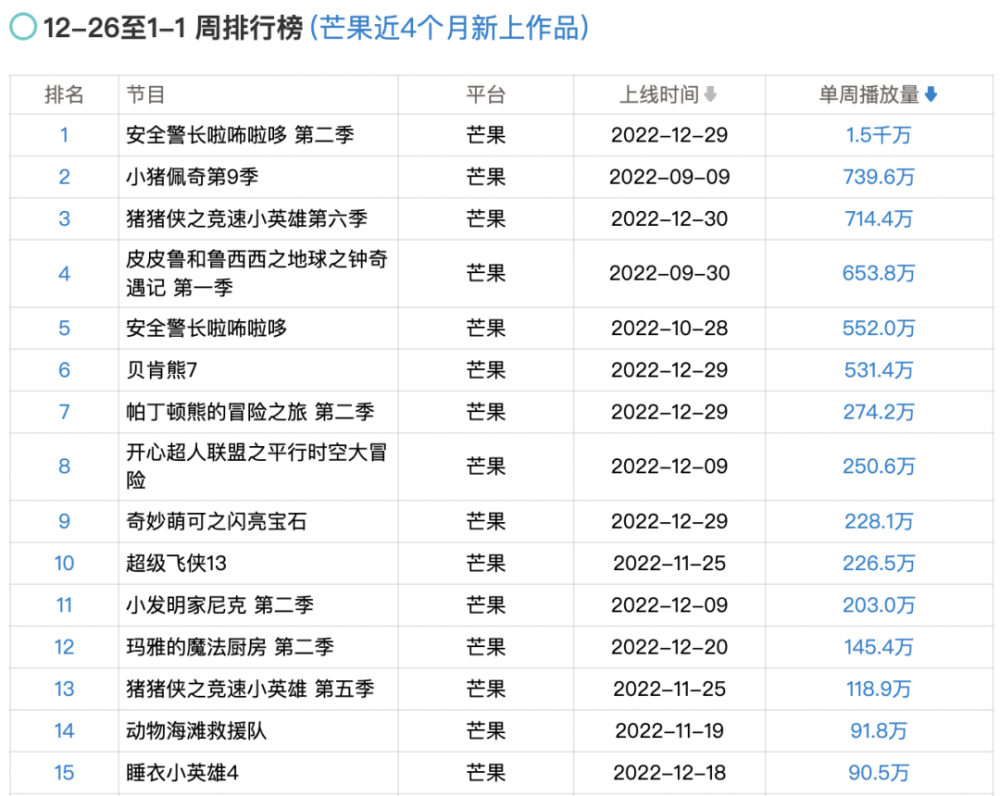Click 芒果 platform in 睡衣小英雄4 row
The height and width of the screenshot is (796, 1000).
point(485,773)
